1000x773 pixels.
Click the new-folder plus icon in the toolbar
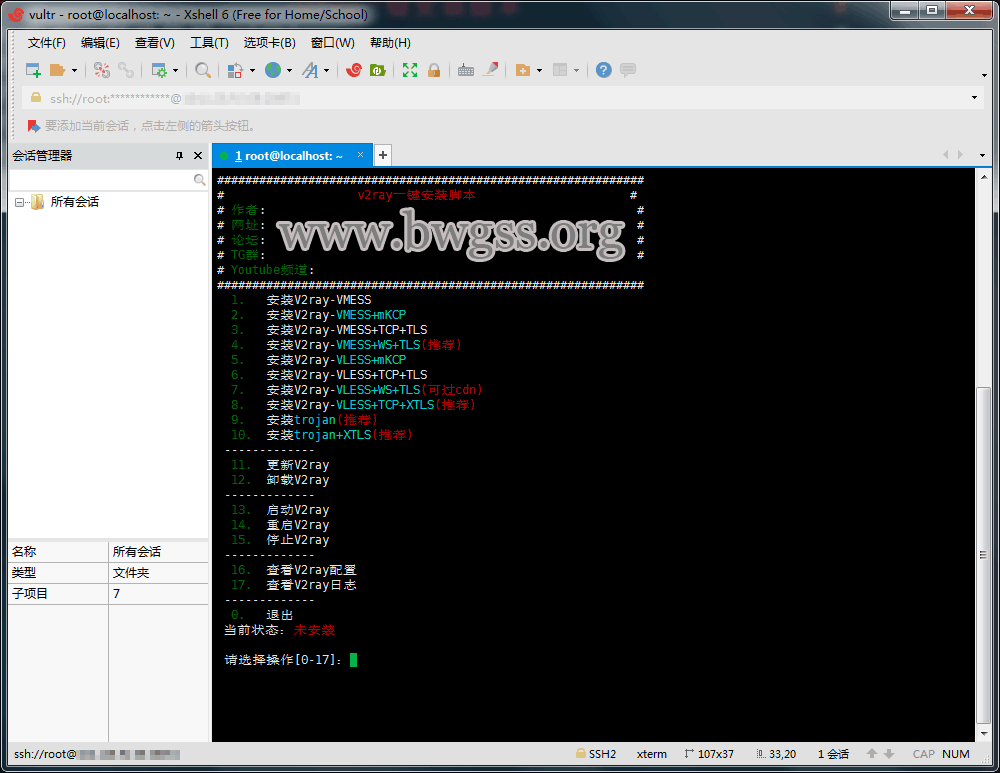tap(522, 70)
